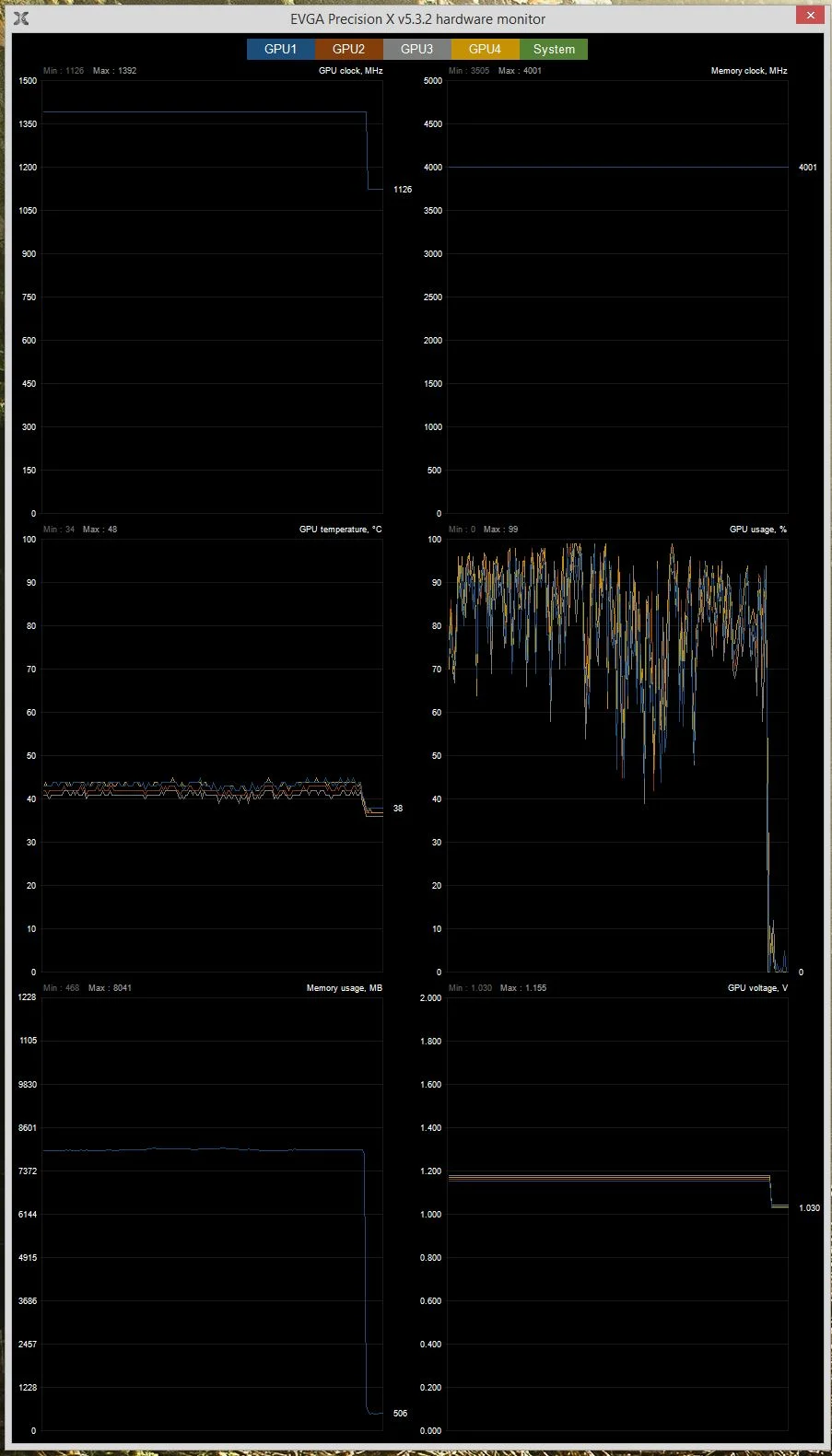This screenshot has height=1456, width=832.
Task: Click the 'Max : 8041' memory usage label
Action: pyautogui.click(x=111, y=988)
